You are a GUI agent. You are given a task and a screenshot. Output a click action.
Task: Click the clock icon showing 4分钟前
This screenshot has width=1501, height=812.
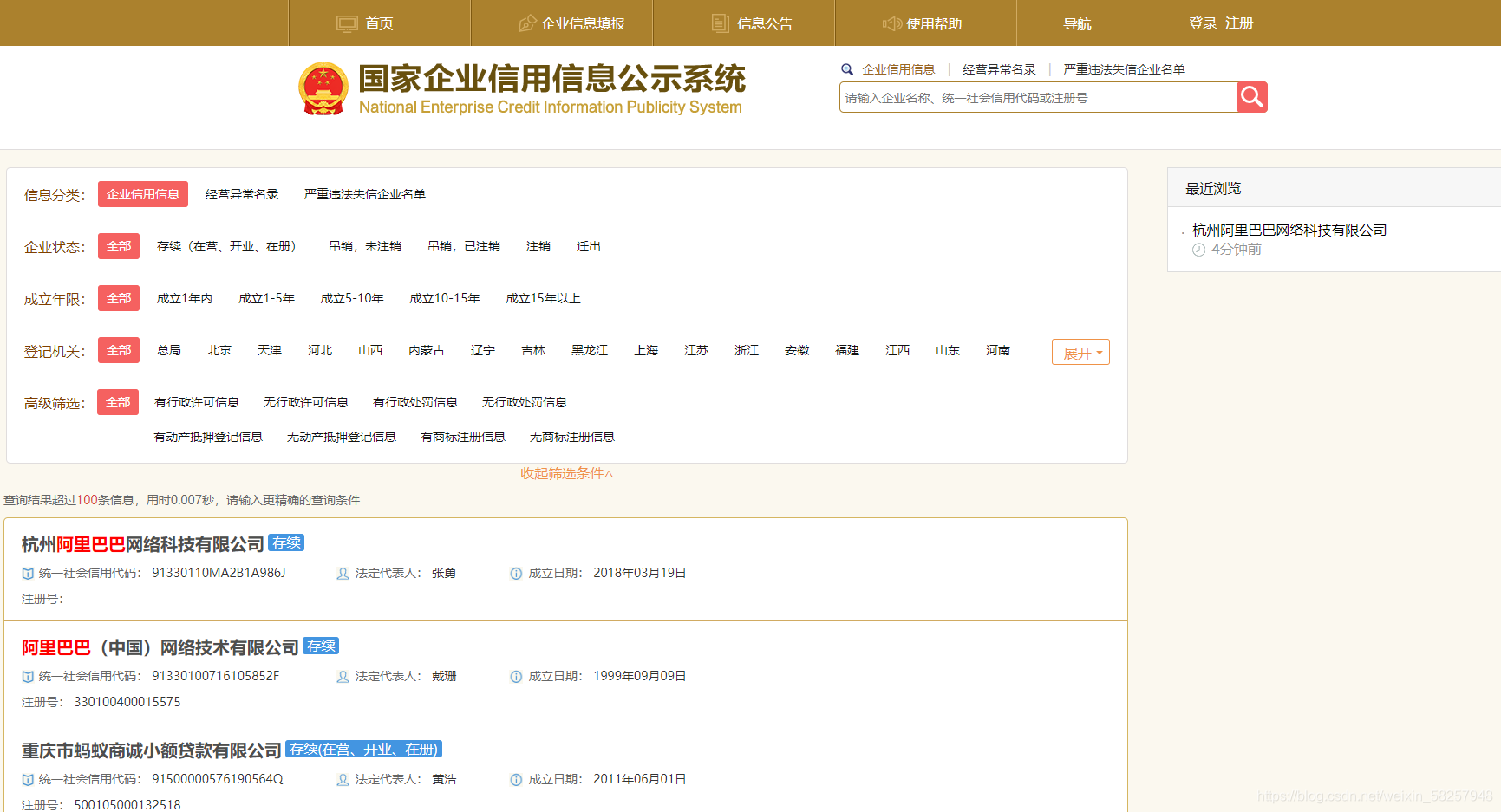tap(1198, 249)
